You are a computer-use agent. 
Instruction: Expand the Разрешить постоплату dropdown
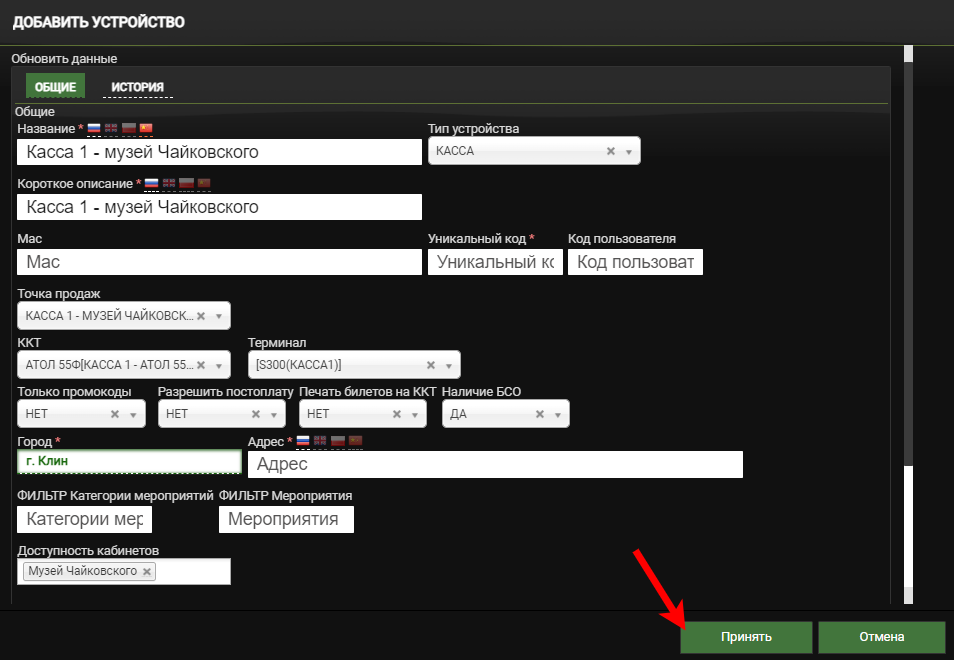274,414
